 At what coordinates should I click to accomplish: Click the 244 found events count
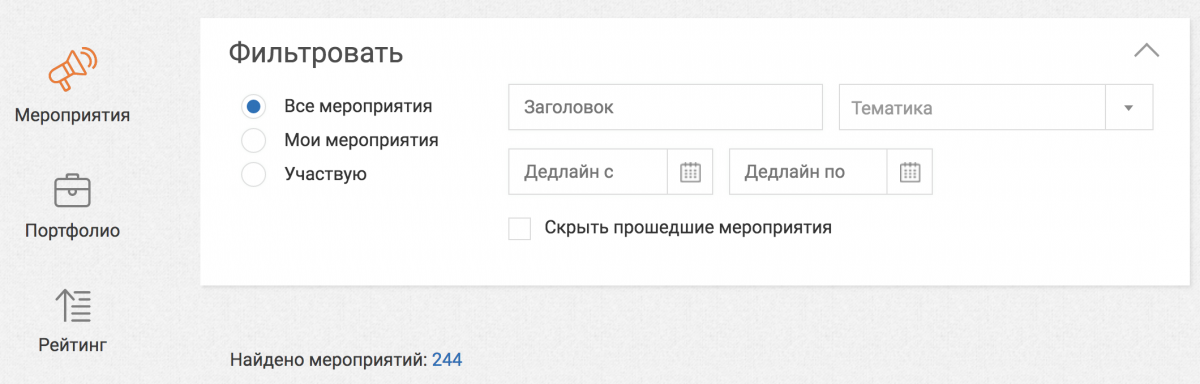447,359
